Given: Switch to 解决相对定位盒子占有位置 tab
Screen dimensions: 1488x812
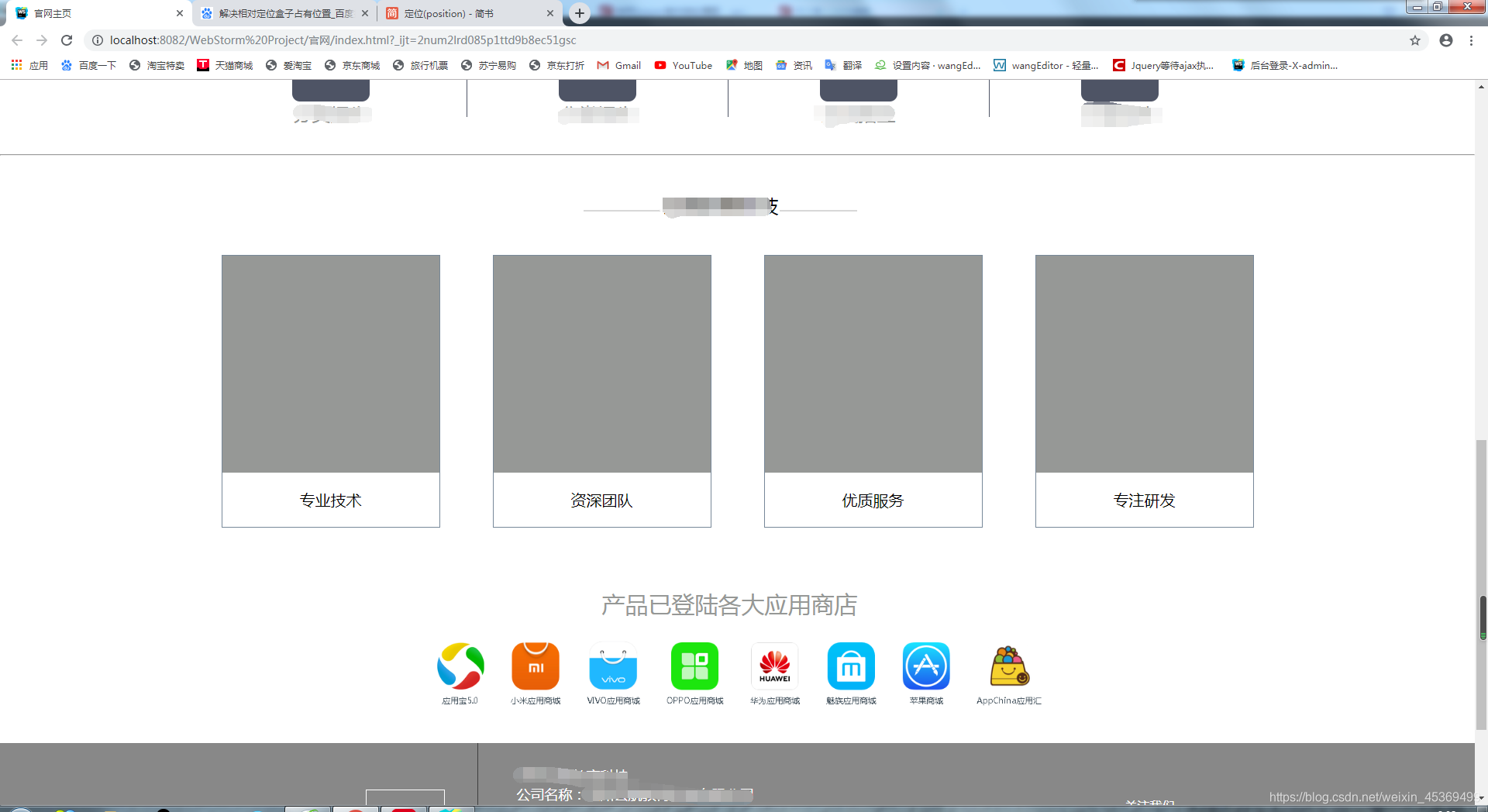Looking at the screenshot, I should (283, 13).
